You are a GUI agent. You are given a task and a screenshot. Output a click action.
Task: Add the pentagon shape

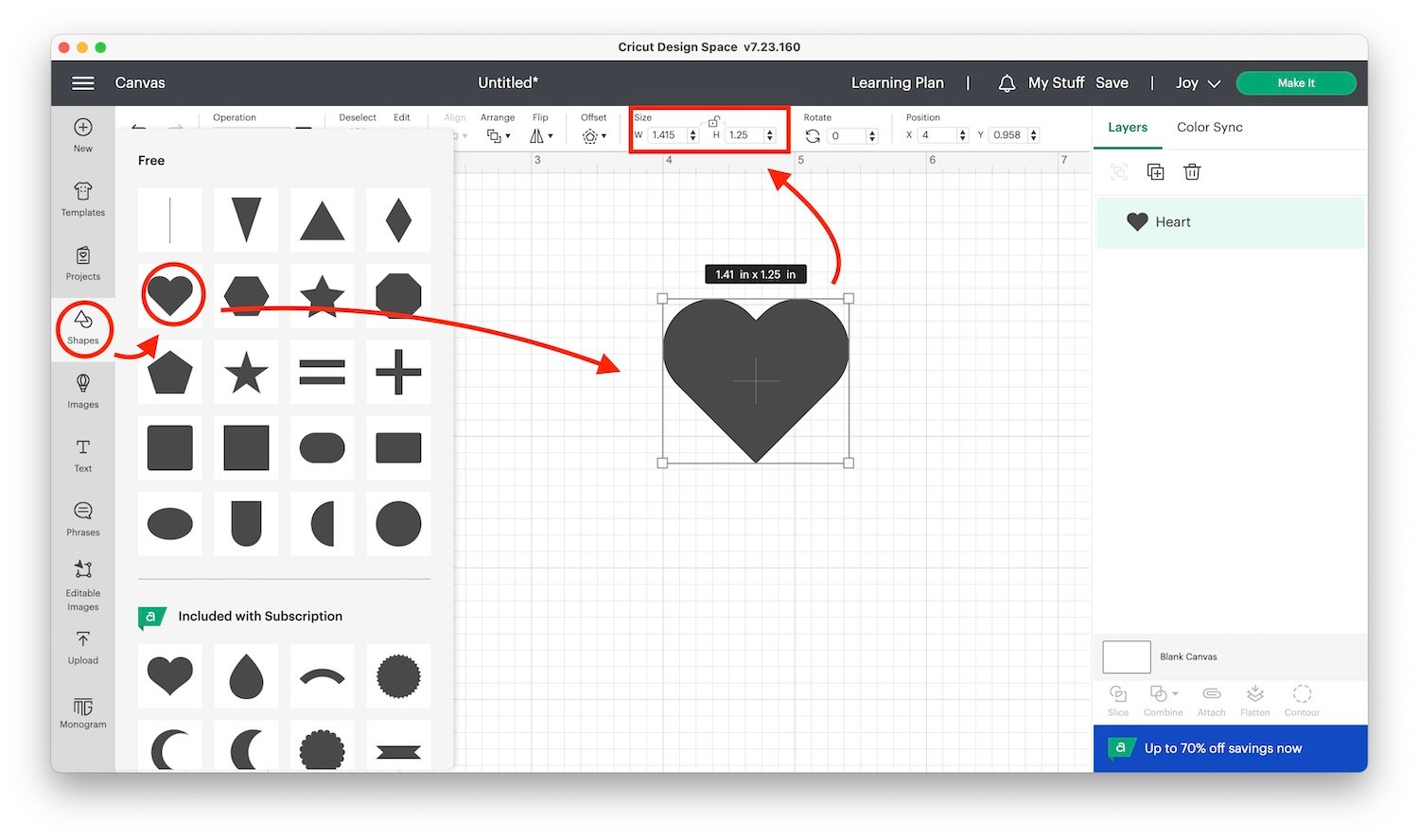(170, 372)
